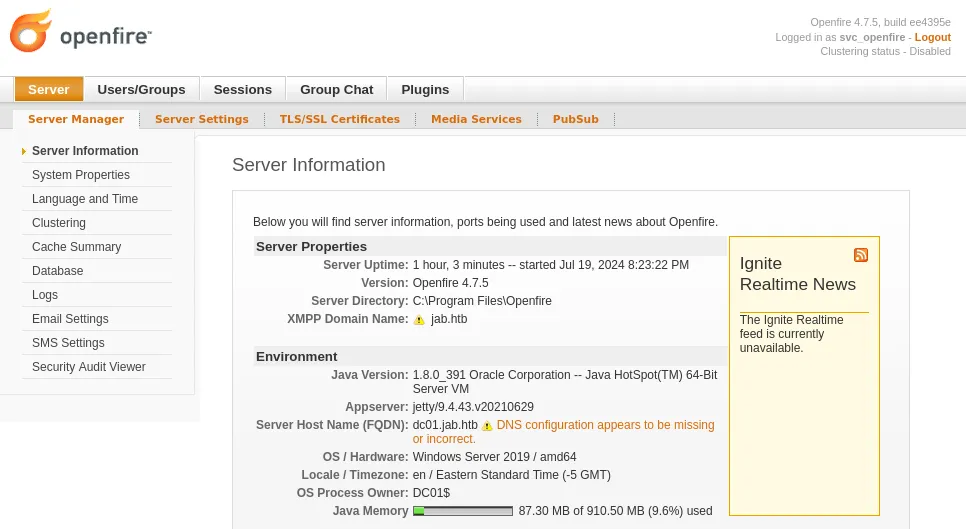Open TLS/SSL Certificates subtab
The height and width of the screenshot is (529, 966).
click(339, 119)
